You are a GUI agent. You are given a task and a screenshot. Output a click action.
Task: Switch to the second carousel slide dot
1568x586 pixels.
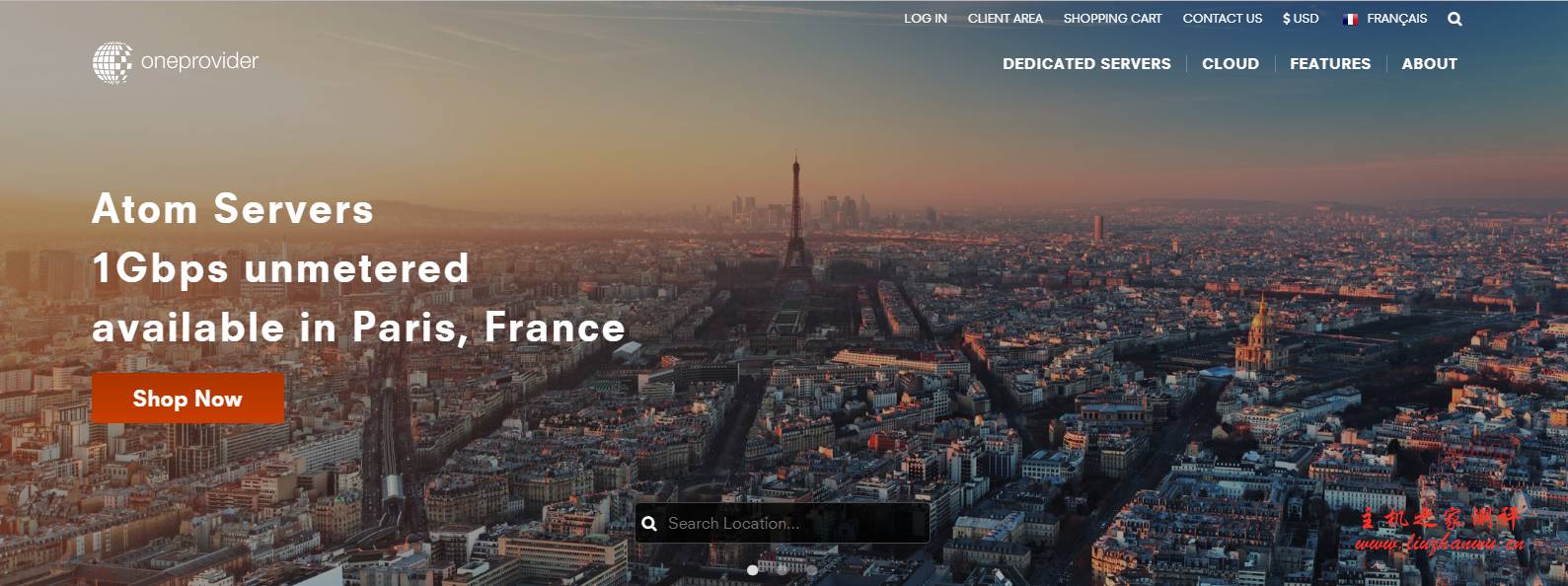click(783, 569)
